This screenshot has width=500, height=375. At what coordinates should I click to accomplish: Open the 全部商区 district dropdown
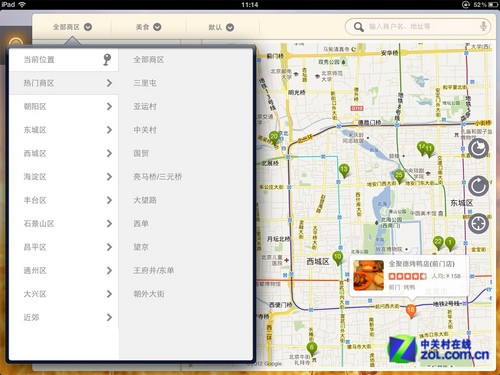click(x=72, y=27)
